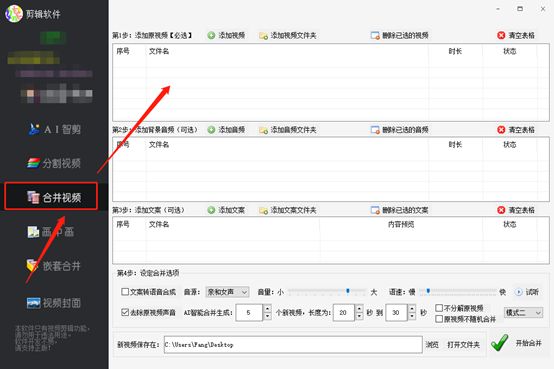Click the length field showing 20

point(343,312)
